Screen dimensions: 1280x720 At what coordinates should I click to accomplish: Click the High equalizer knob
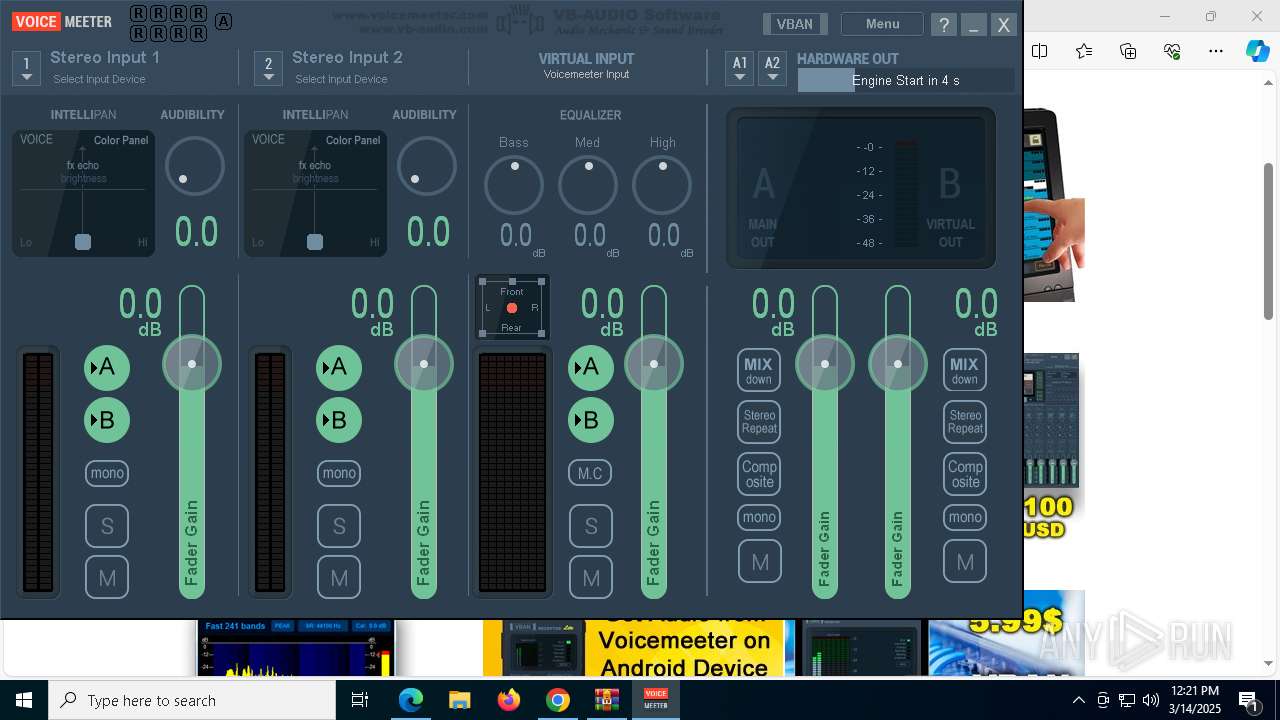click(x=662, y=185)
